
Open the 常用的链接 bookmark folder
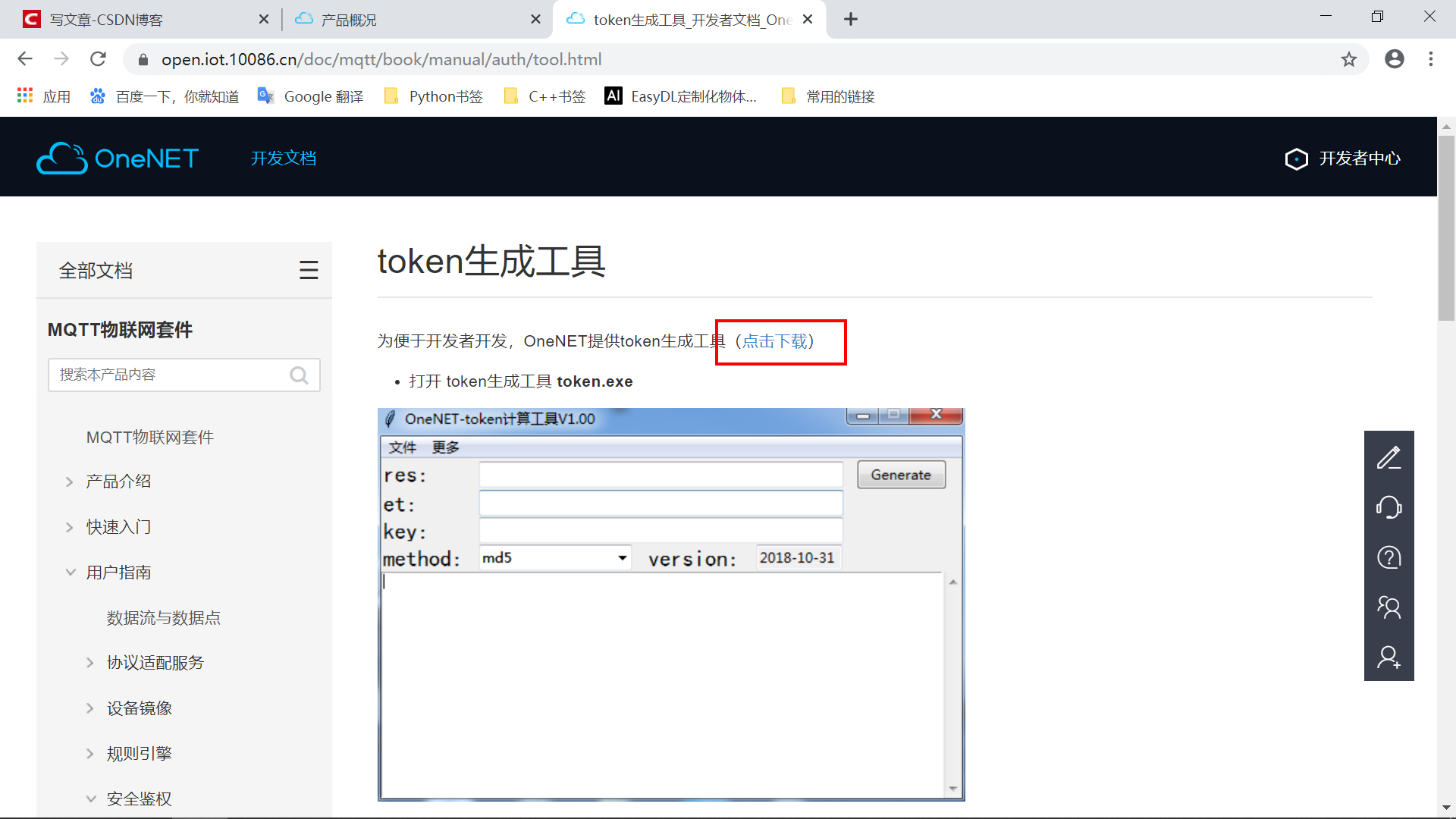tap(828, 96)
